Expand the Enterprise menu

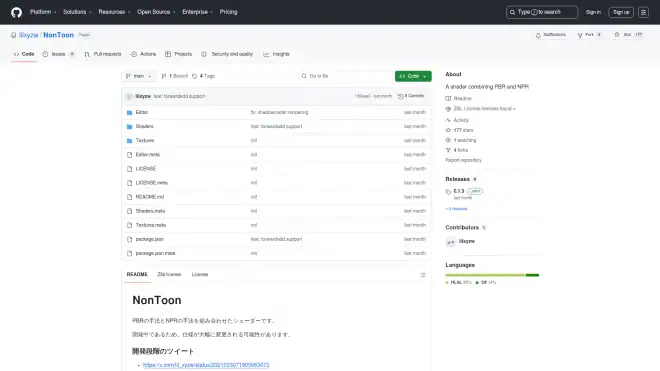[197, 12]
